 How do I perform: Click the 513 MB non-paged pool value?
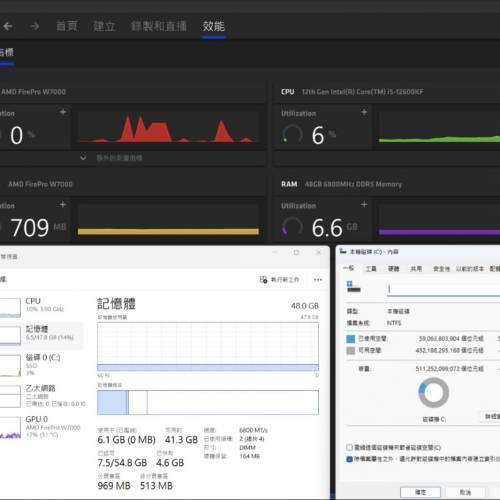(156, 486)
